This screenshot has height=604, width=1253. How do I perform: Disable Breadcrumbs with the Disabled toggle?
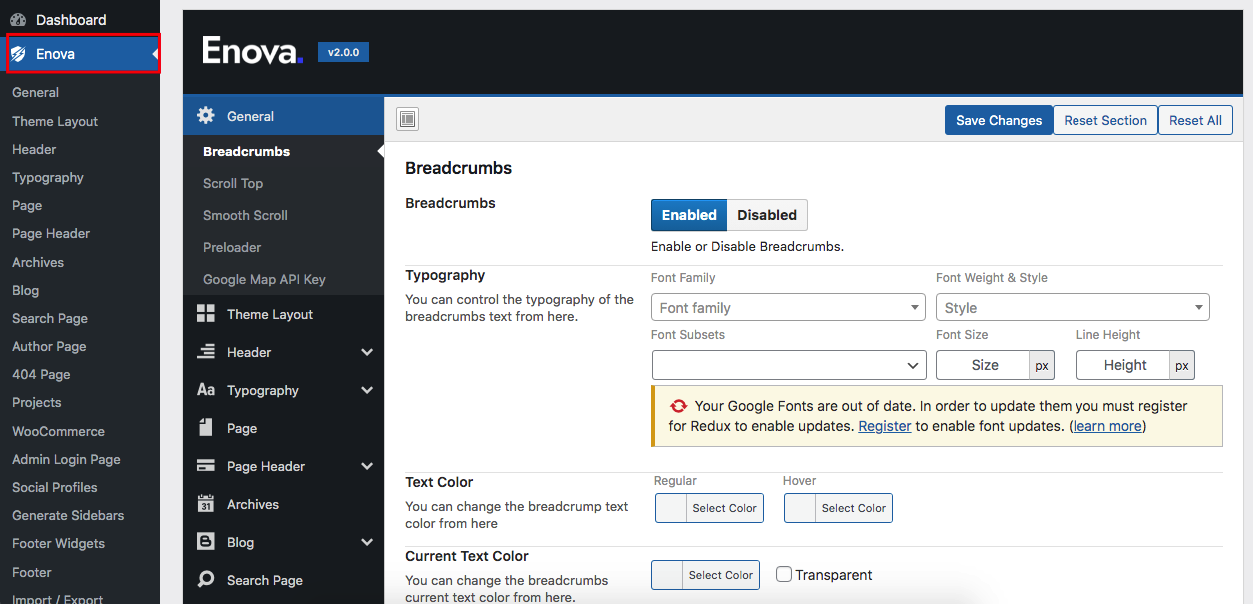767,215
